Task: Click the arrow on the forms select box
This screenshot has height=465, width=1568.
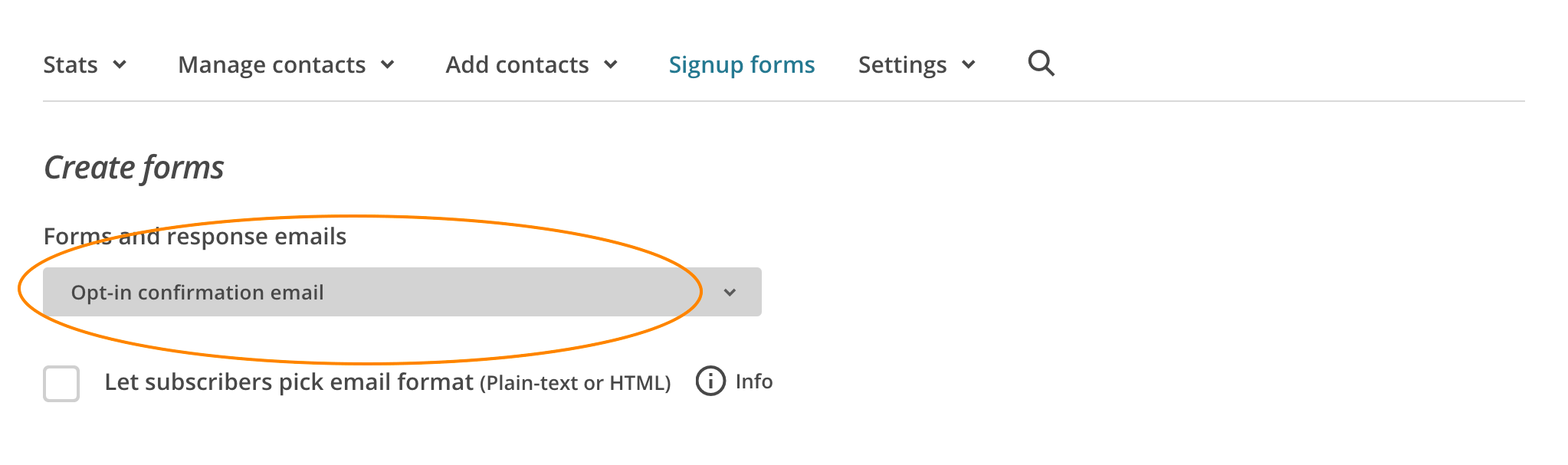Action: point(730,292)
